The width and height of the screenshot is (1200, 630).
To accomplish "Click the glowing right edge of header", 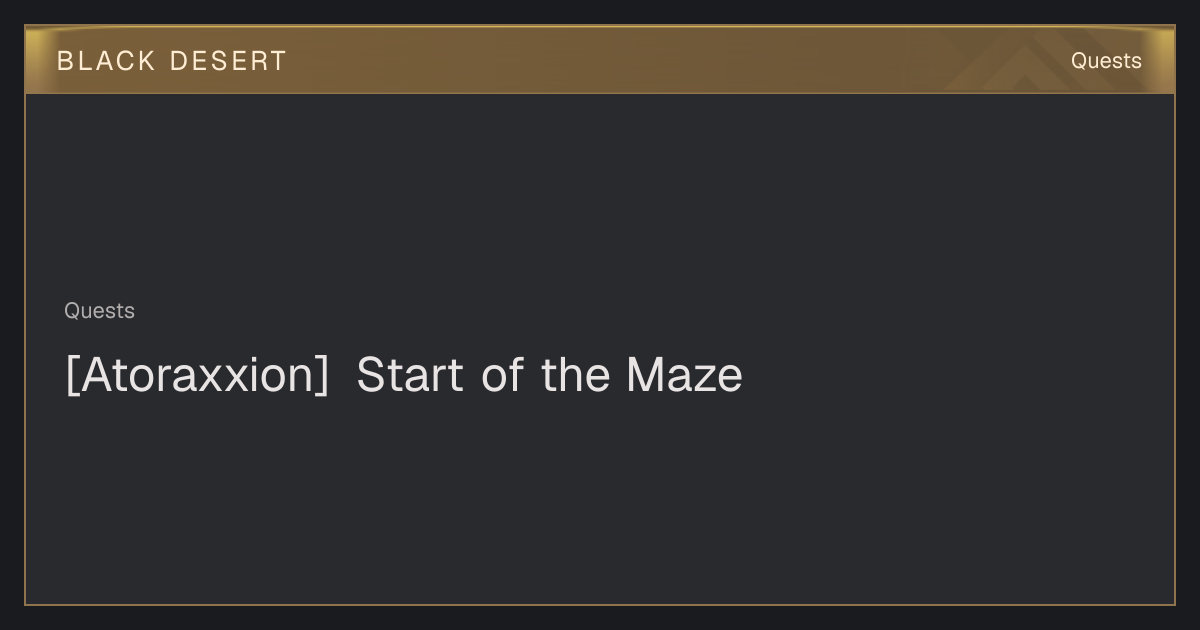I will [1168, 60].
